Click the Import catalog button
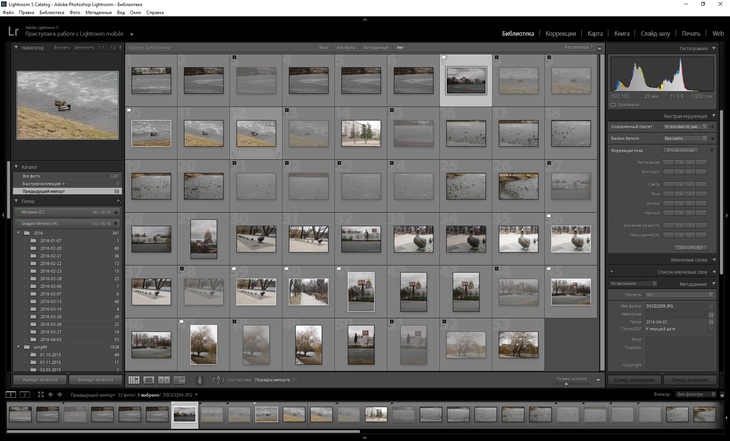 40,380
